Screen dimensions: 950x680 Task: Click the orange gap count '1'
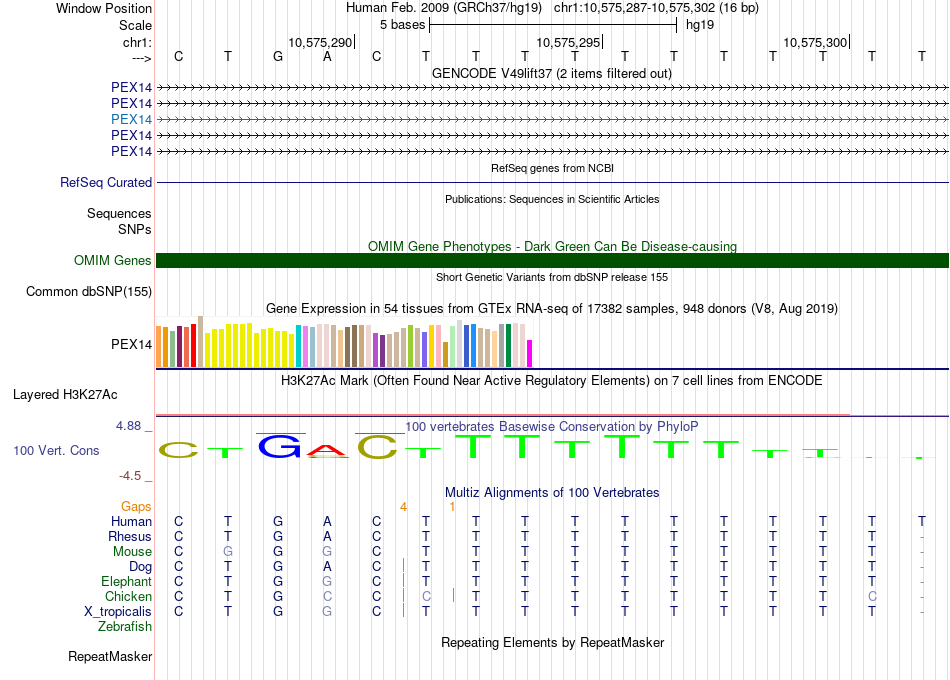[452, 507]
